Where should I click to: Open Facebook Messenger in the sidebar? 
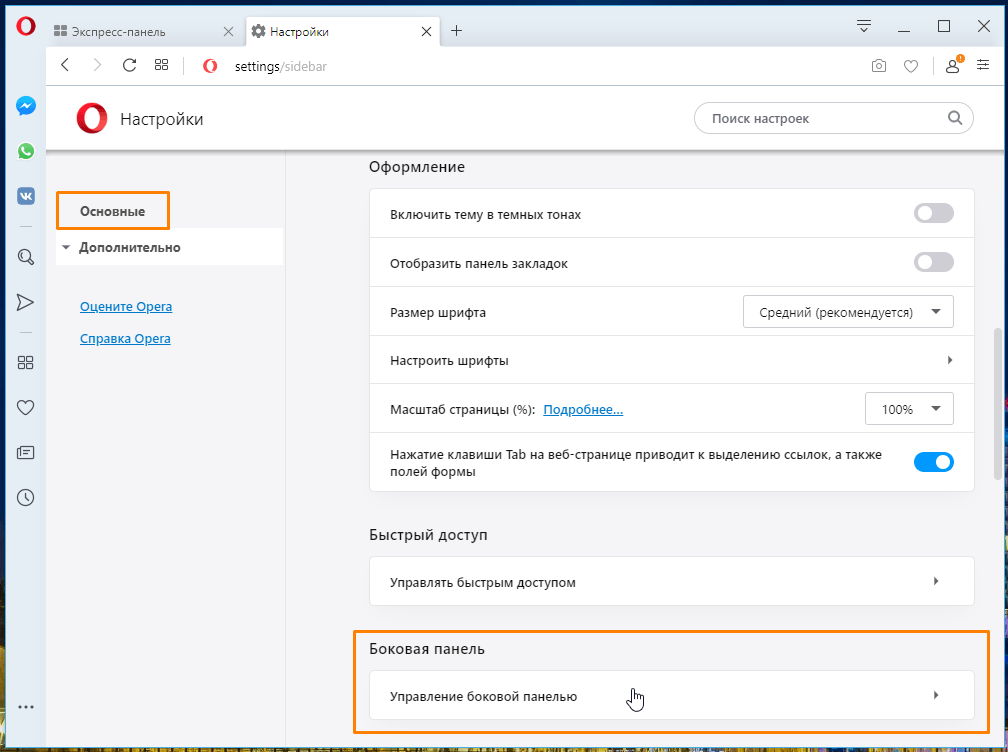coord(26,106)
